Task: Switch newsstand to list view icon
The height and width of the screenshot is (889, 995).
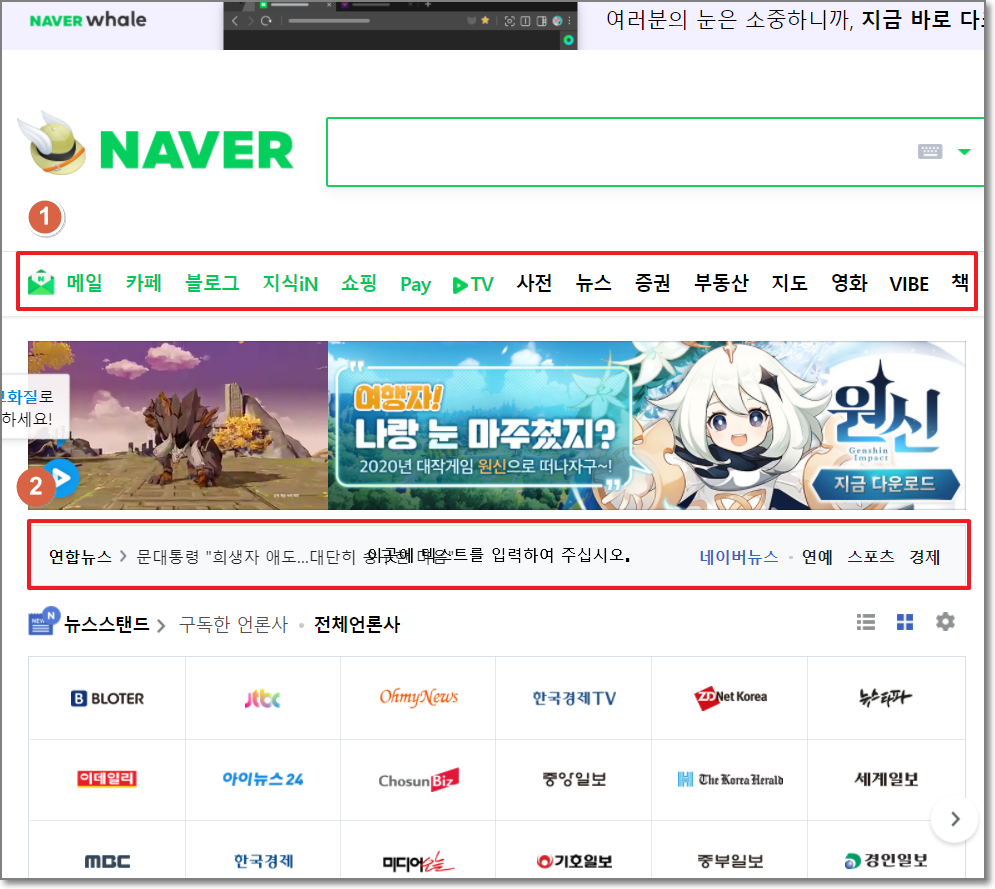Action: click(x=866, y=622)
